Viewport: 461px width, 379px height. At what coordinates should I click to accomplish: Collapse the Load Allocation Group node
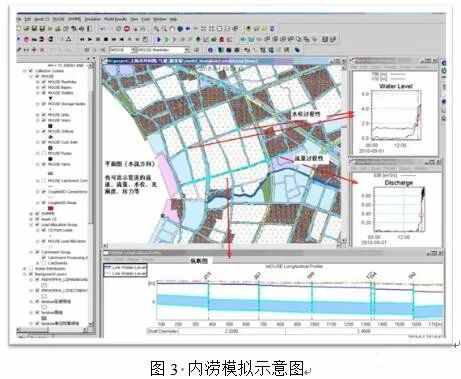click(31, 225)
